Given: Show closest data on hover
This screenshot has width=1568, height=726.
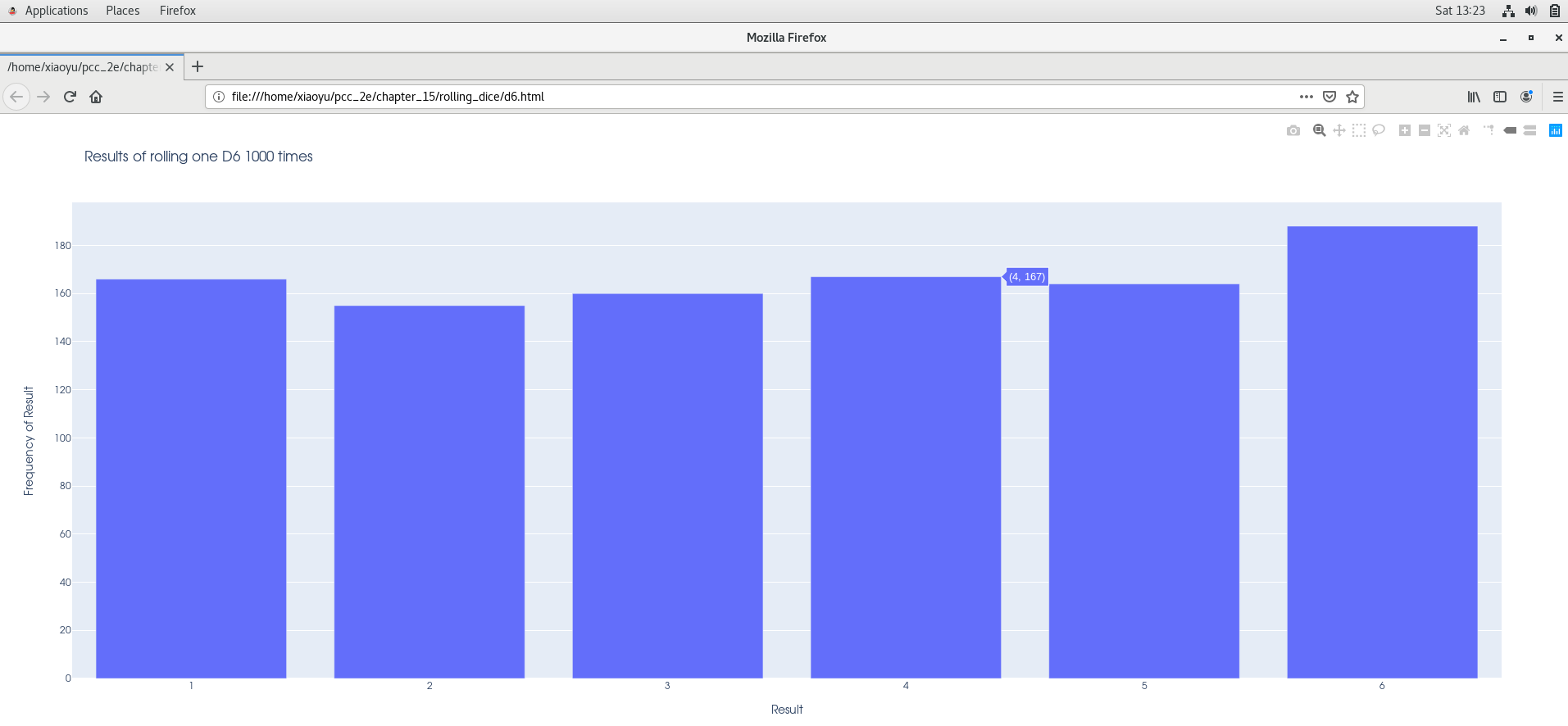Looking at the screenshot, I should coord(1510,130).
